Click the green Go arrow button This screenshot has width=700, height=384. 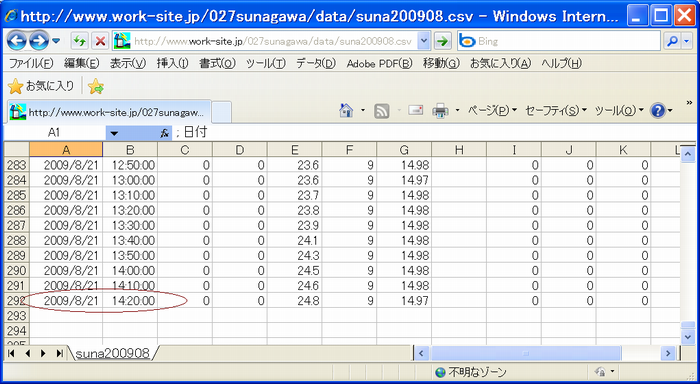coord(442,42)
